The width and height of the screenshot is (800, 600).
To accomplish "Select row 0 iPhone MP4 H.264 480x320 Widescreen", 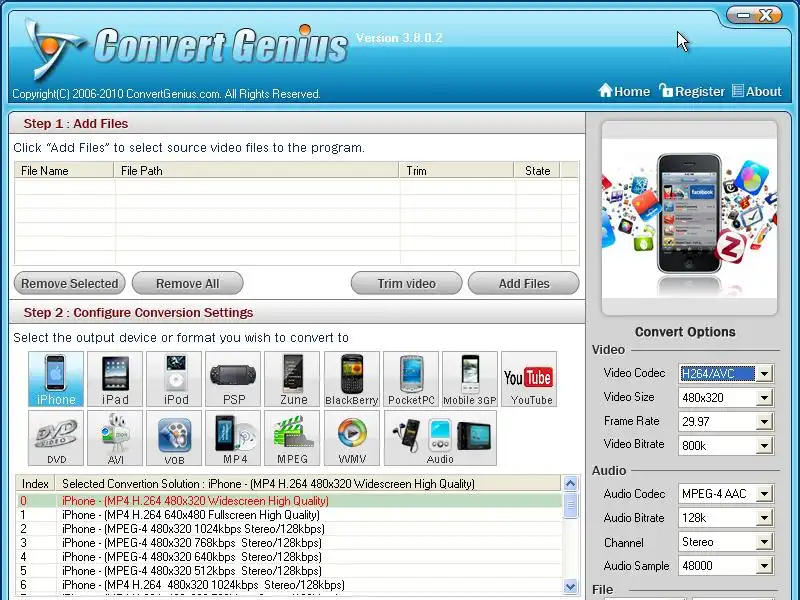I will [x=289, y=501].
